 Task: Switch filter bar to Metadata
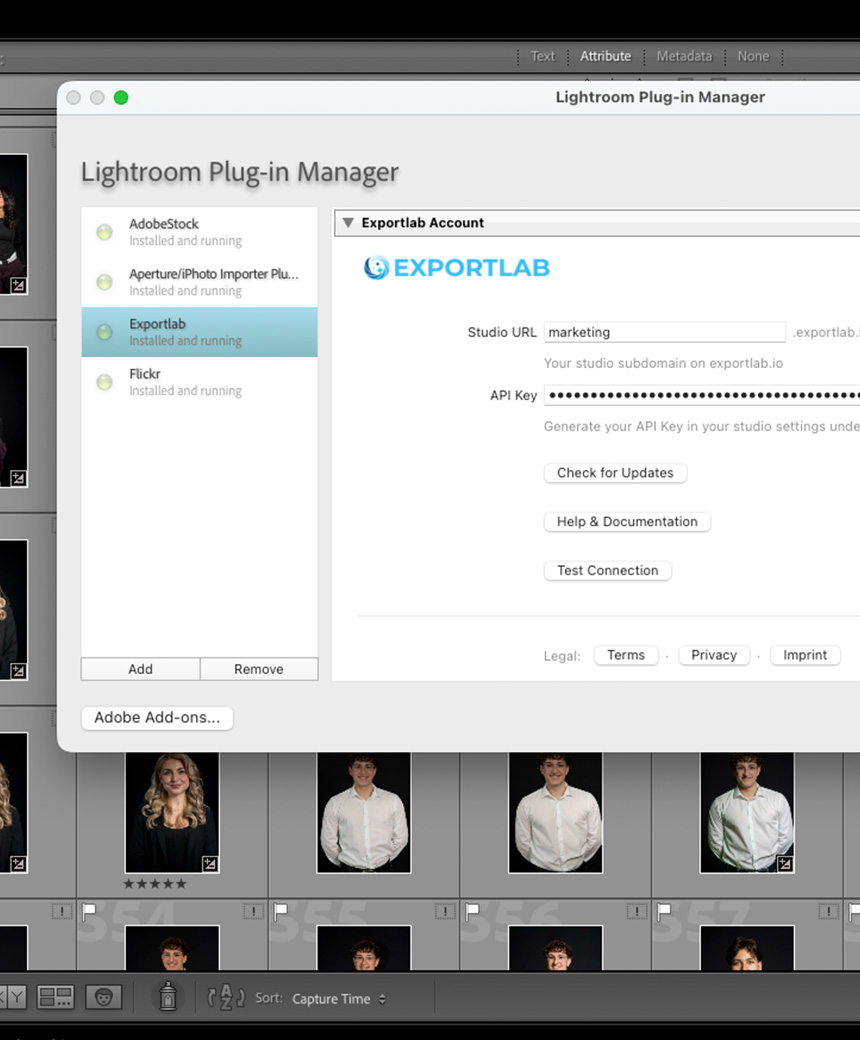tap(684, 56)
